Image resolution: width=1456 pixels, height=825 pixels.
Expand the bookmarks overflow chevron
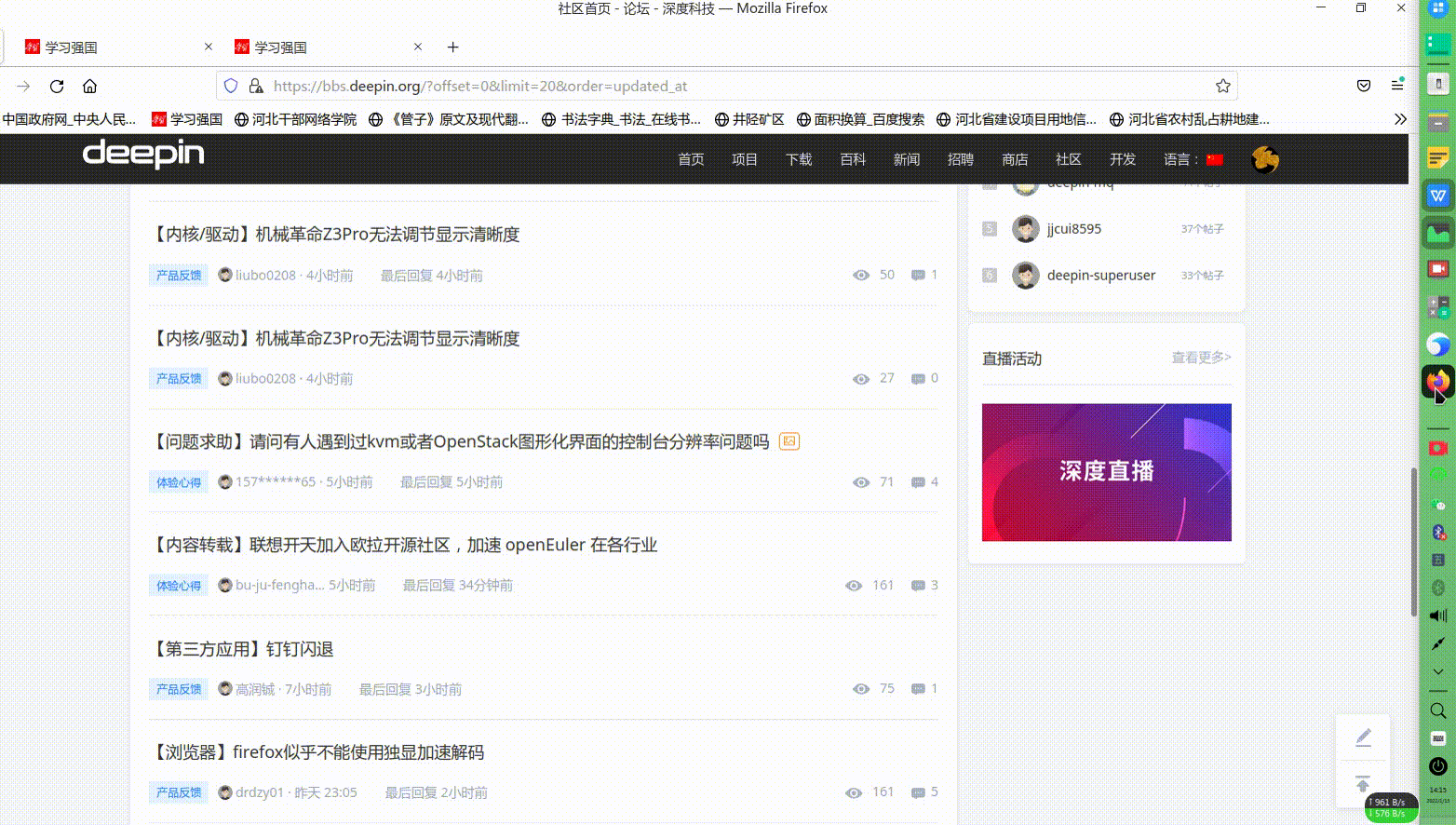[1400, 118]
